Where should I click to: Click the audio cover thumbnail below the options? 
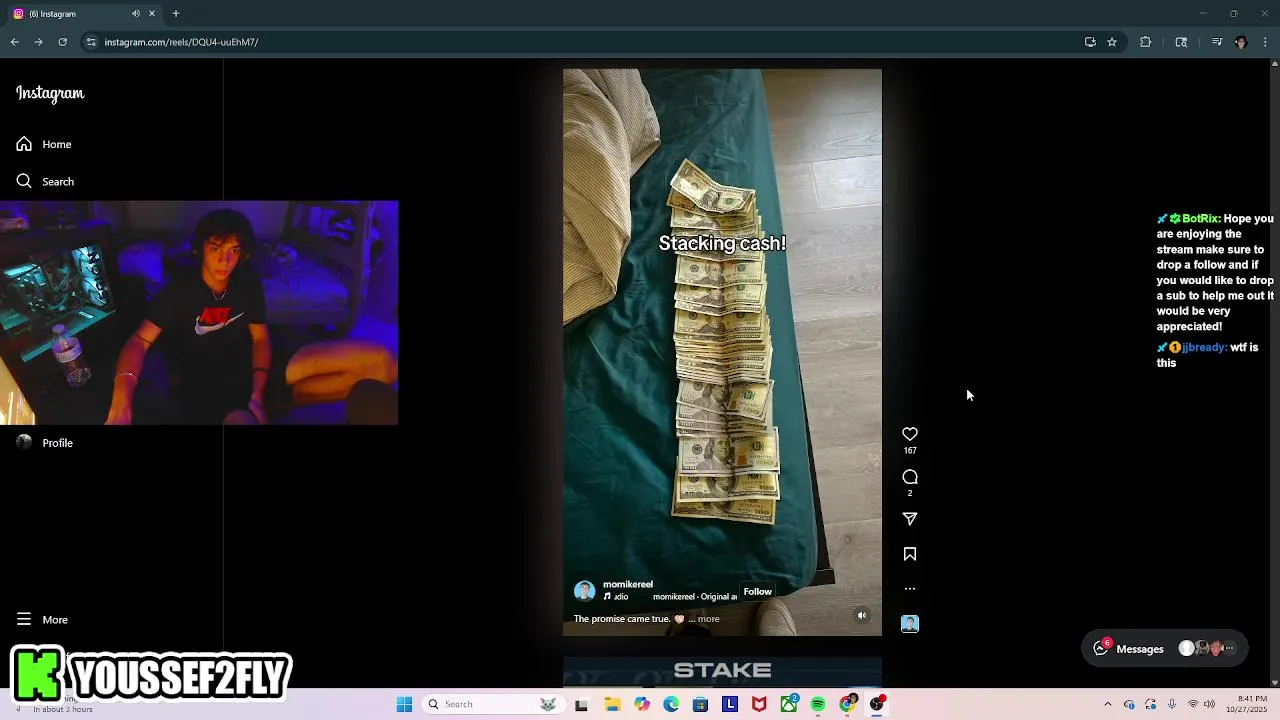tap(910, 624)
